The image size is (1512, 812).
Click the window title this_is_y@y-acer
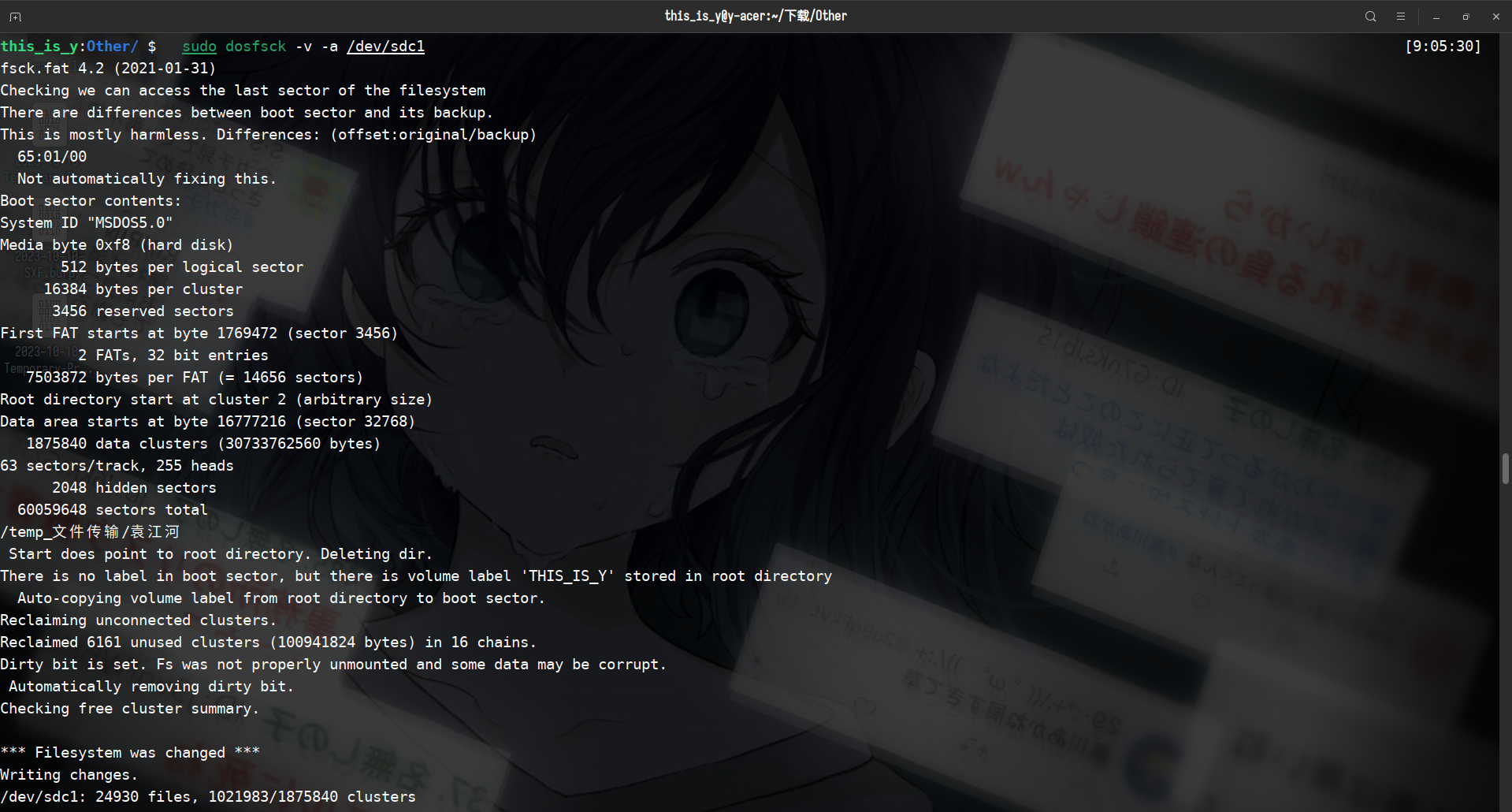[x=756, y=16]
